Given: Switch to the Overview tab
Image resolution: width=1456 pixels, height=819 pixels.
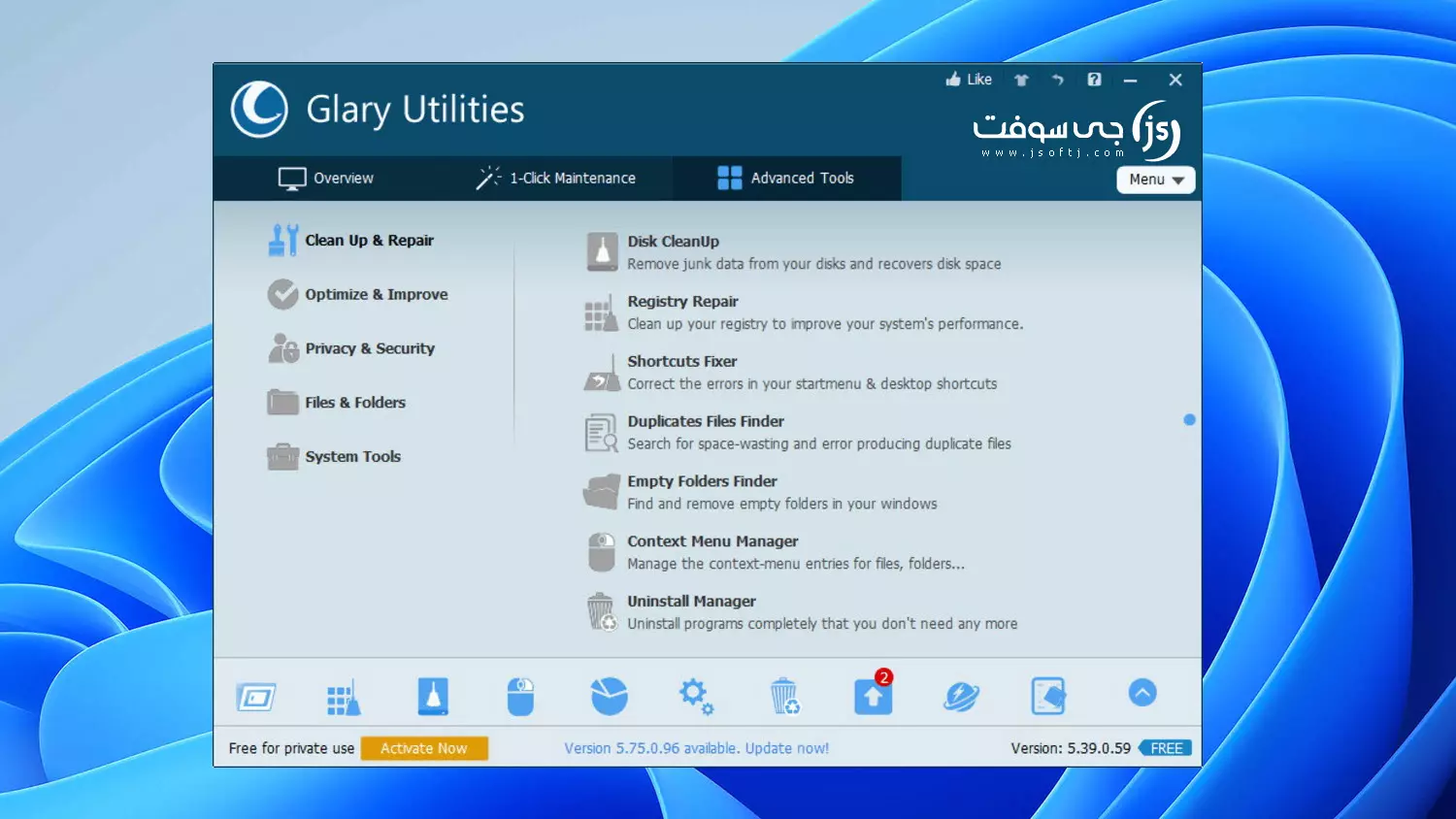Looking at the screenshot, I should [x=325, y=179].
